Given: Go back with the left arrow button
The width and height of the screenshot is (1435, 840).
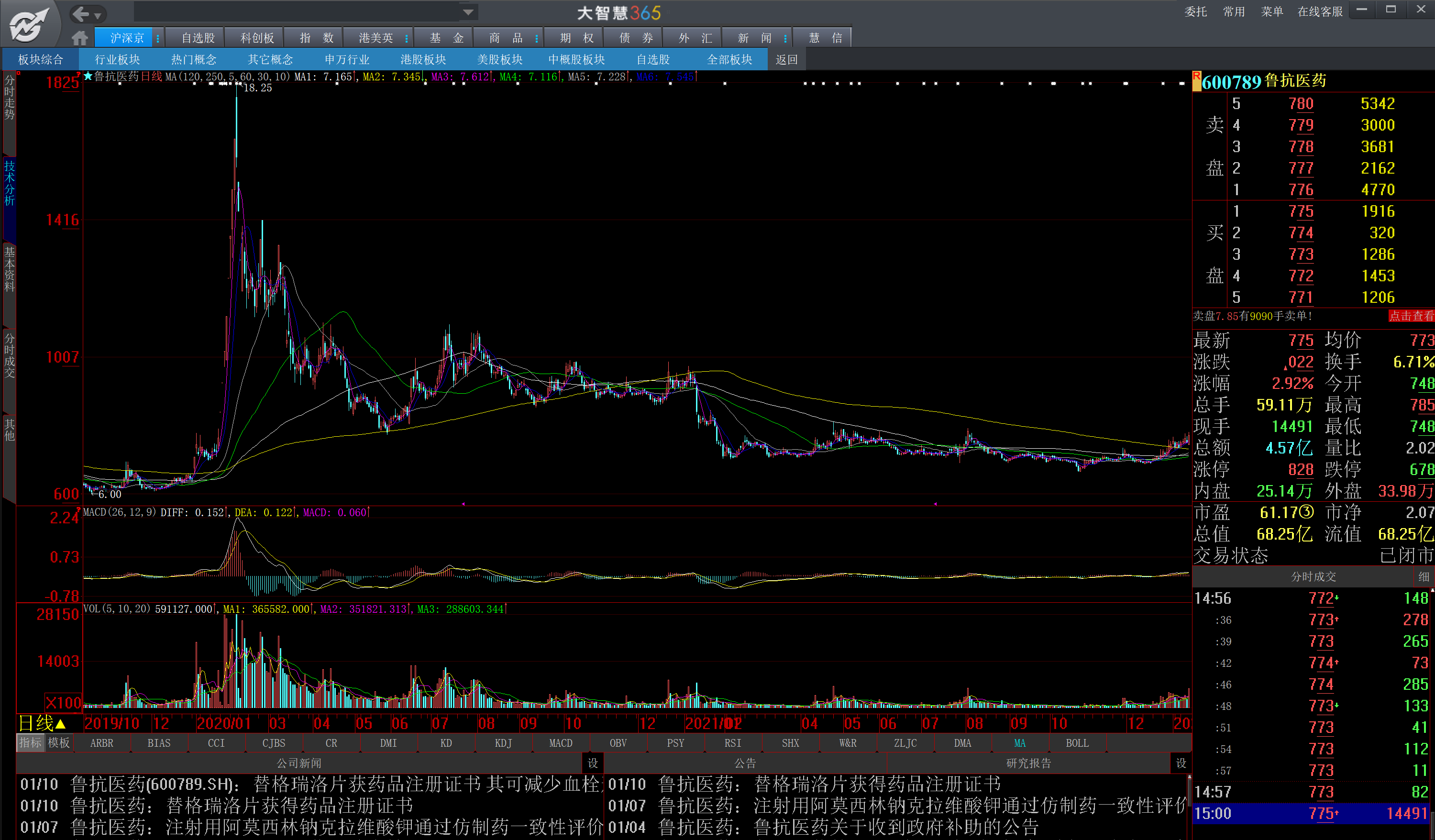Looking at the screenshot, I should (81, 14).
